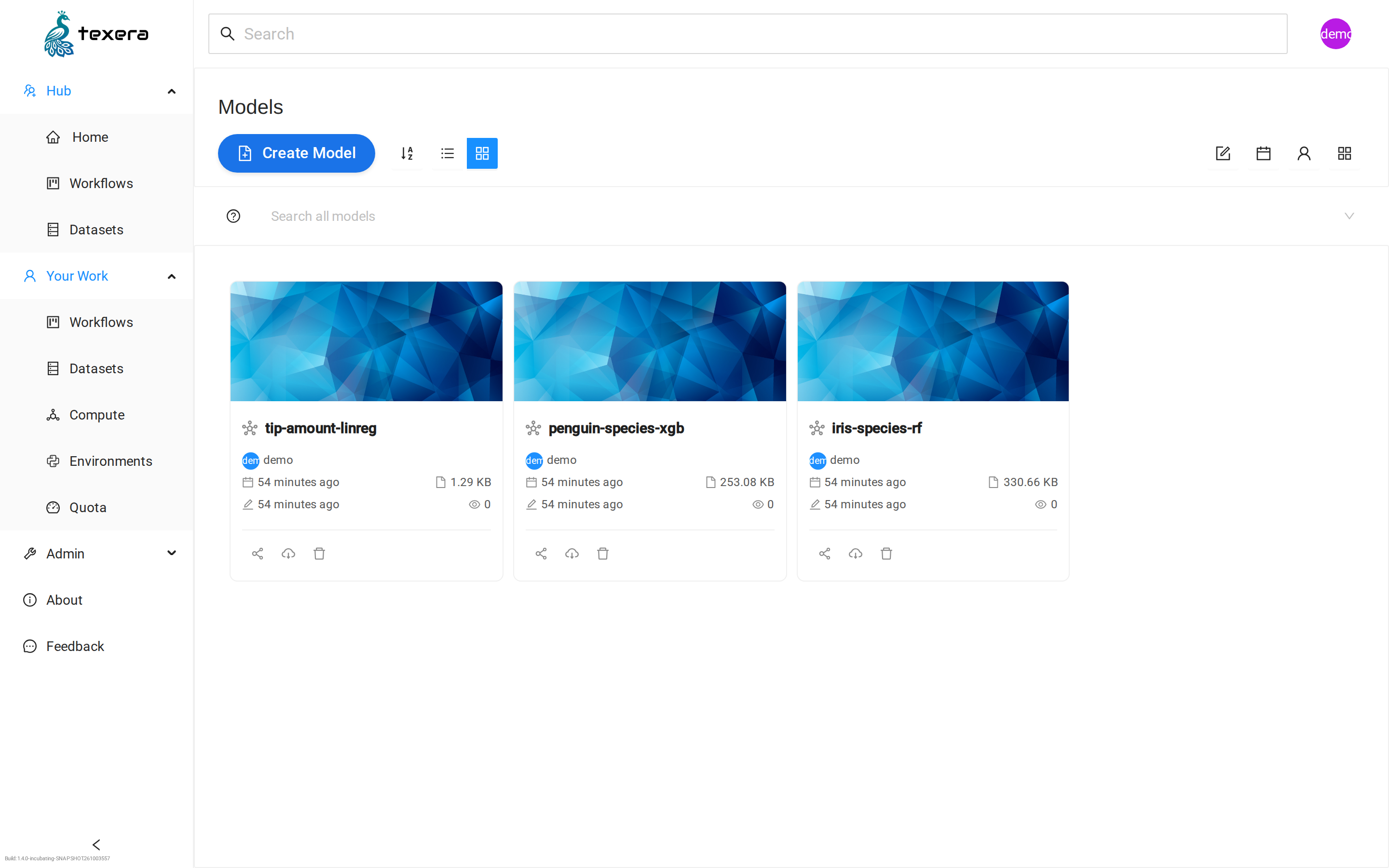
Task: Go to the Compute page
Action: (96, 415)
